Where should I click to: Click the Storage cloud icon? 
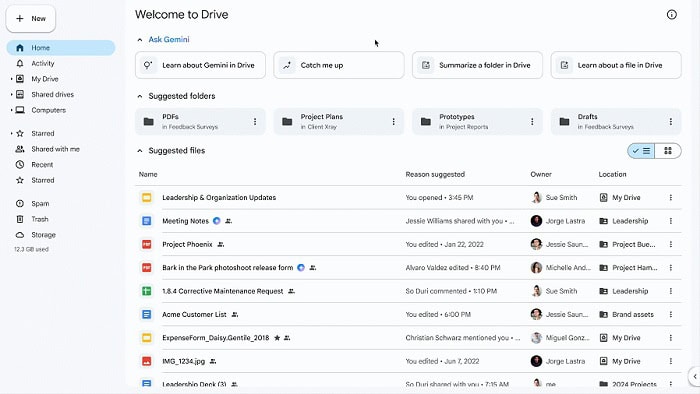(x=20, y=235)
